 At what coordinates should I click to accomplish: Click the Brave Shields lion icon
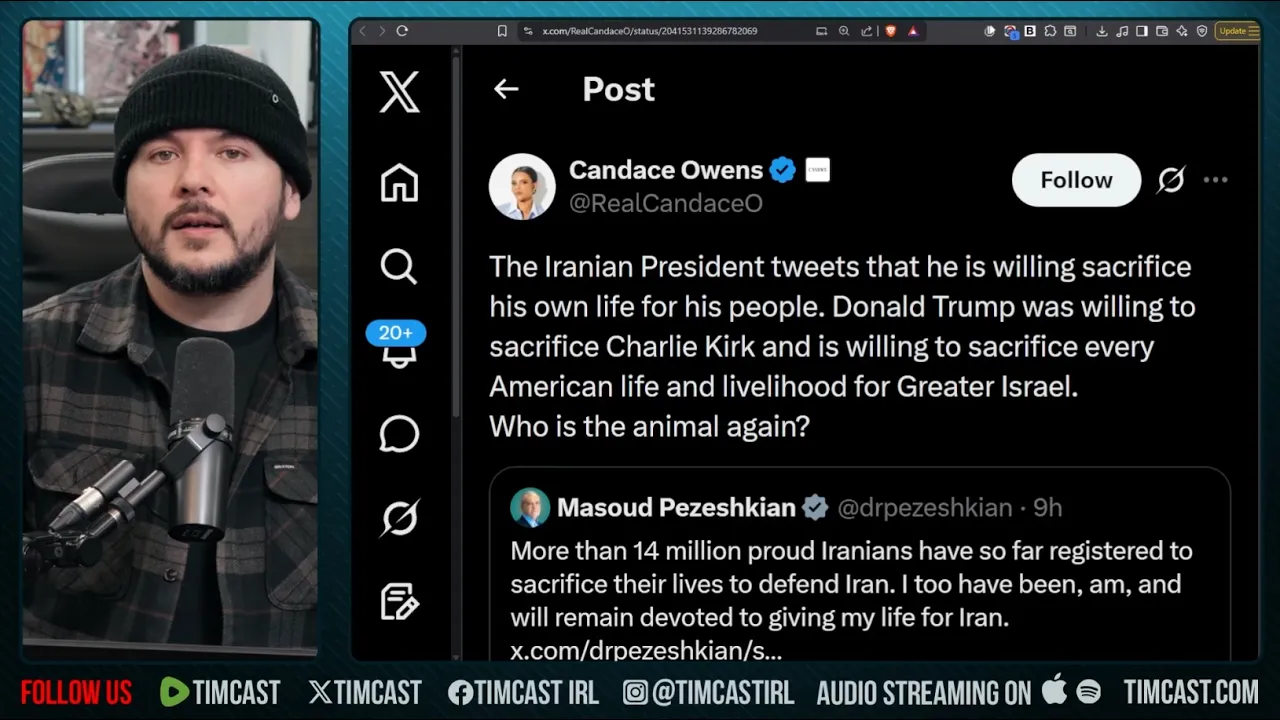click(890, 31)
